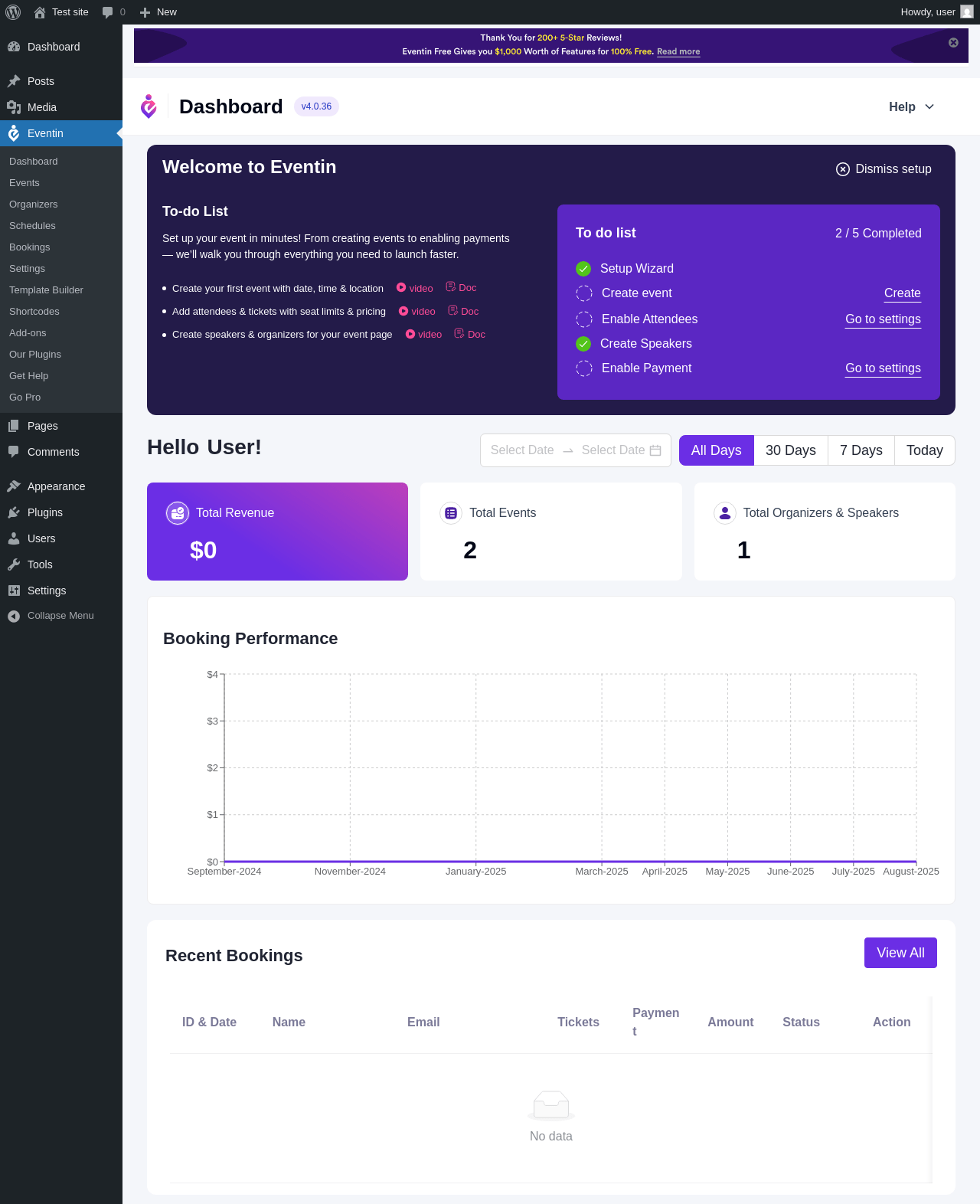
Task: Click the Total Organizers & Speakers person icon
Action: pyautogui.click(x=725, y=513)
